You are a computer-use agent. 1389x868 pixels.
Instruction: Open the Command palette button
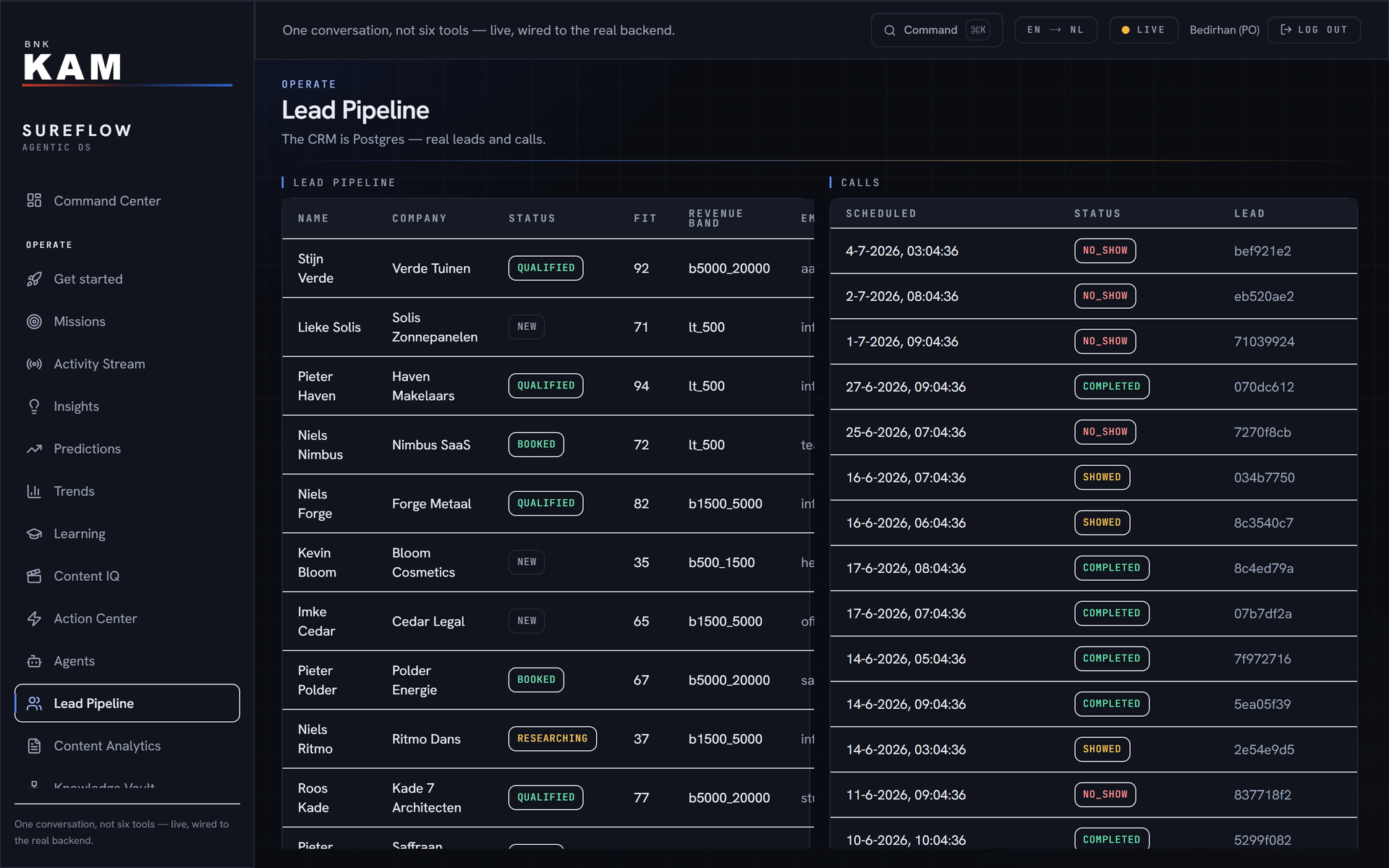click(937, 30)
